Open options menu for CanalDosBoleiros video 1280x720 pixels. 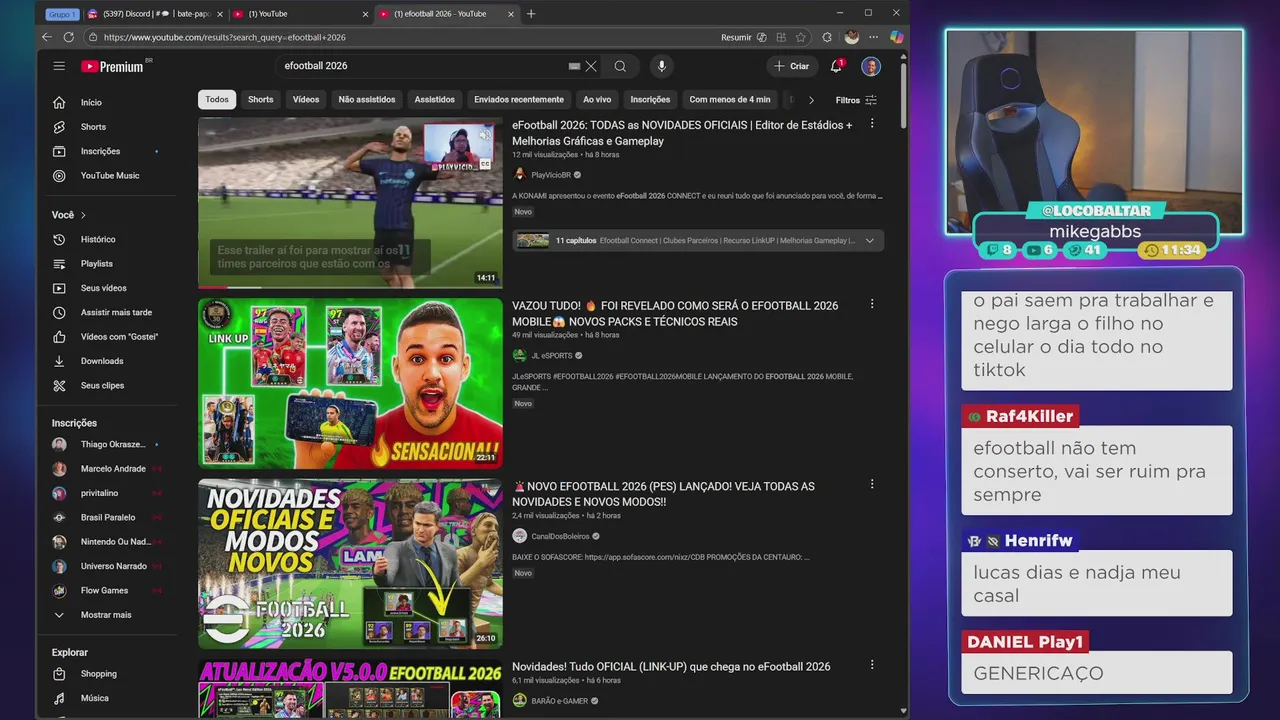tap(872, 484)
